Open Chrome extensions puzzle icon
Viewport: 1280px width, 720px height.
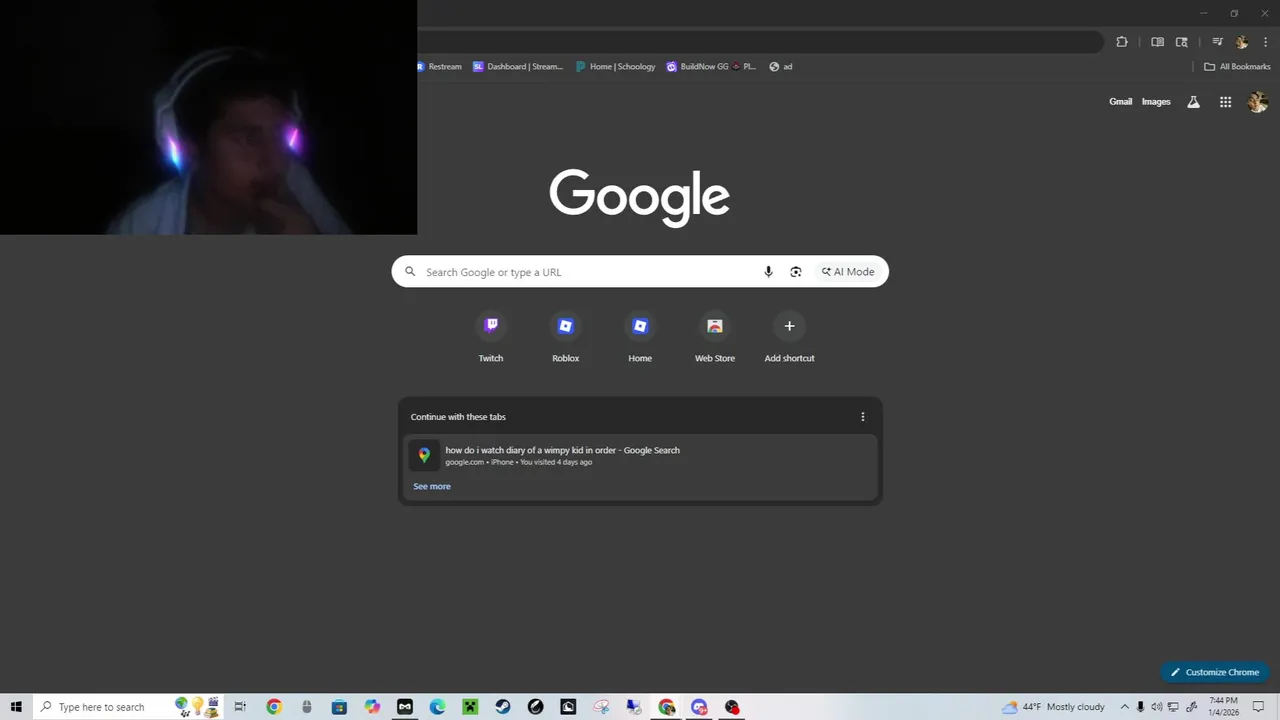coord(1122,42)
